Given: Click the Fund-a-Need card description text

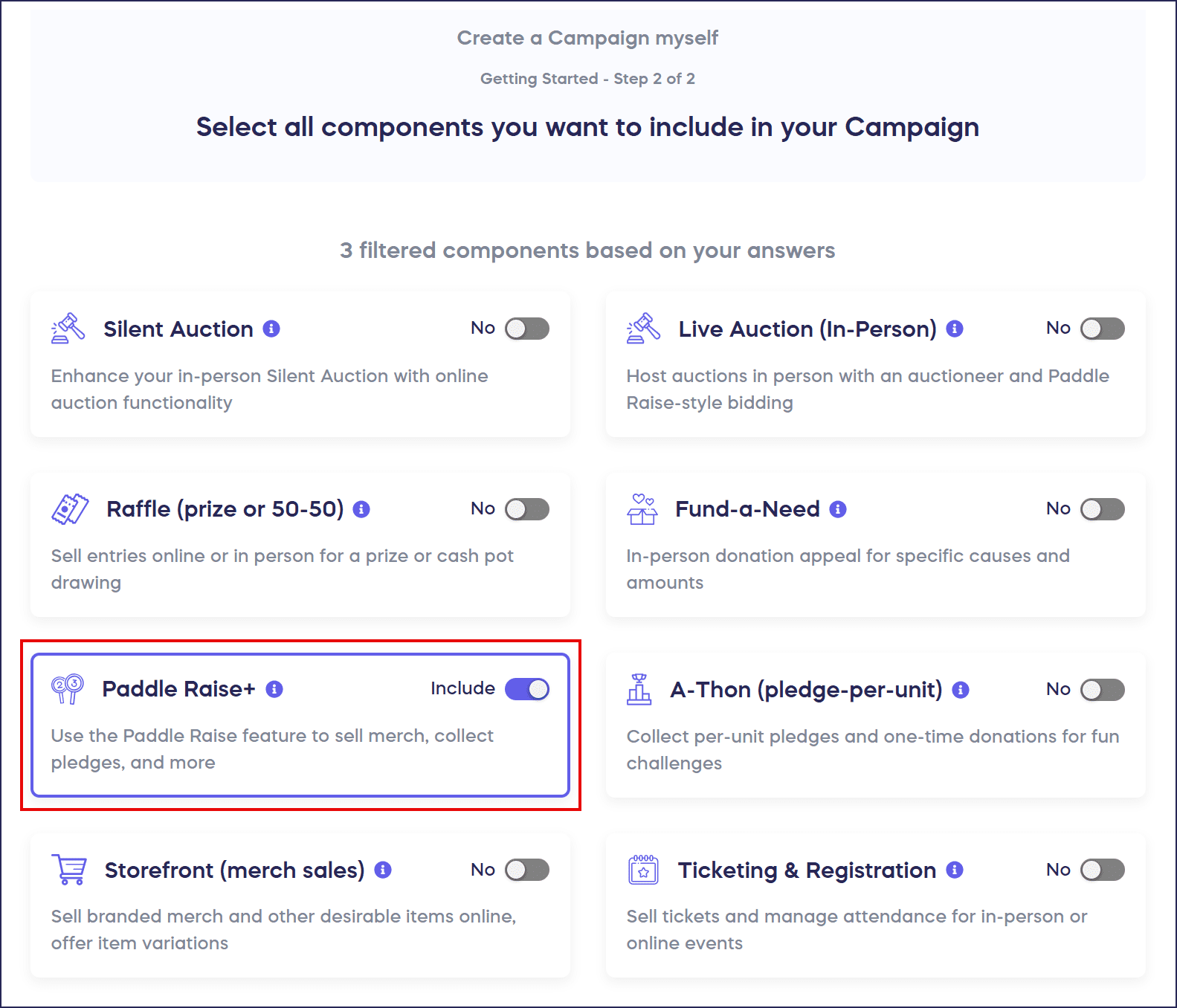Looking at the screenshot, I should [848, 569].
